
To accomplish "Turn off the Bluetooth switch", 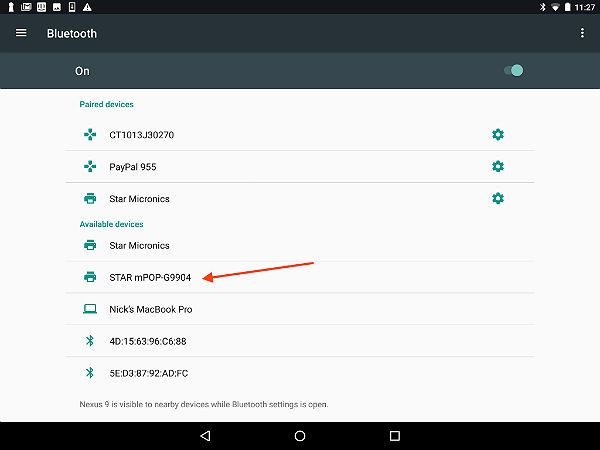I will (514, 71).
